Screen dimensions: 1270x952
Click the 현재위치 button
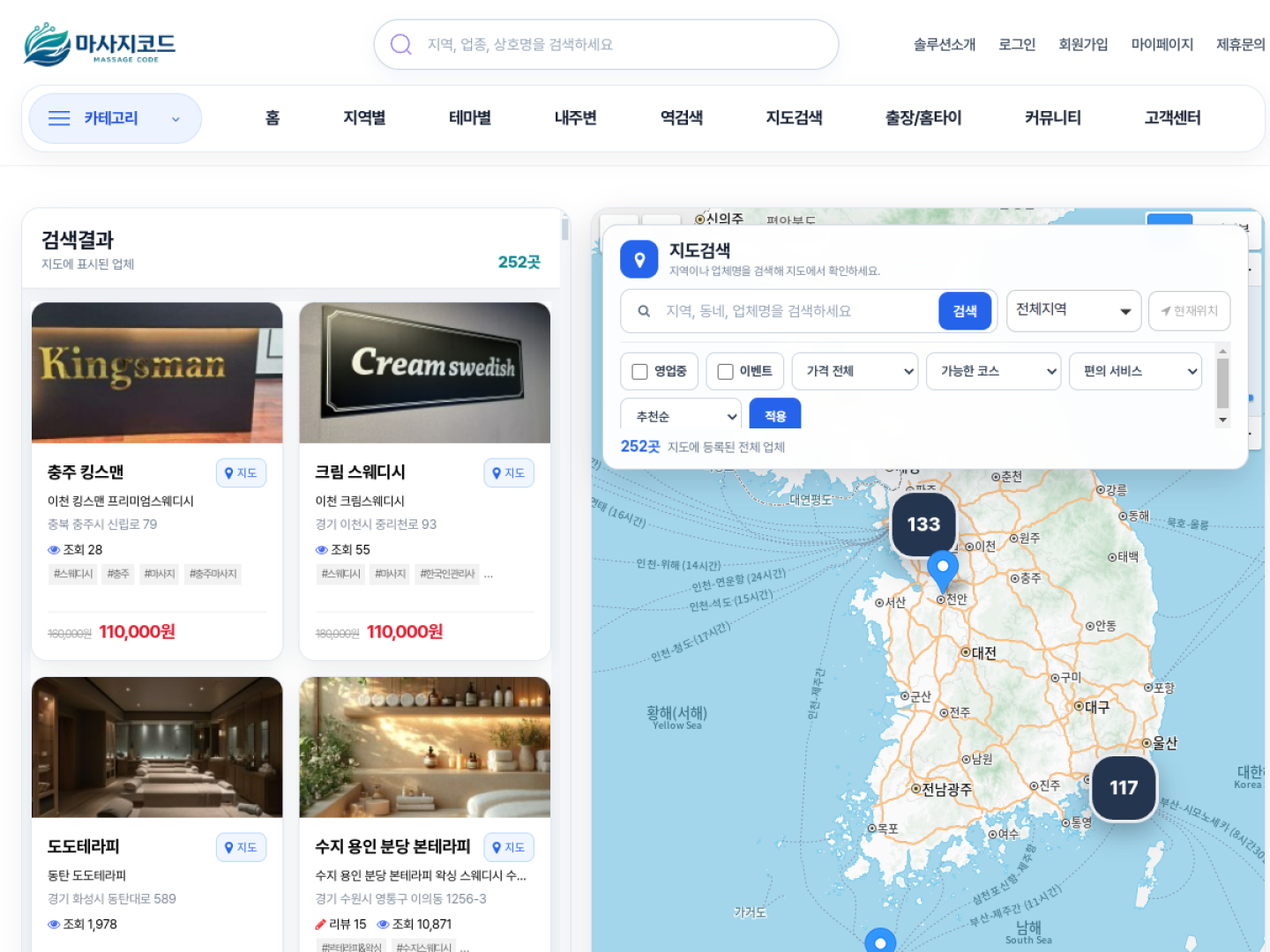tap(1189, 311)
